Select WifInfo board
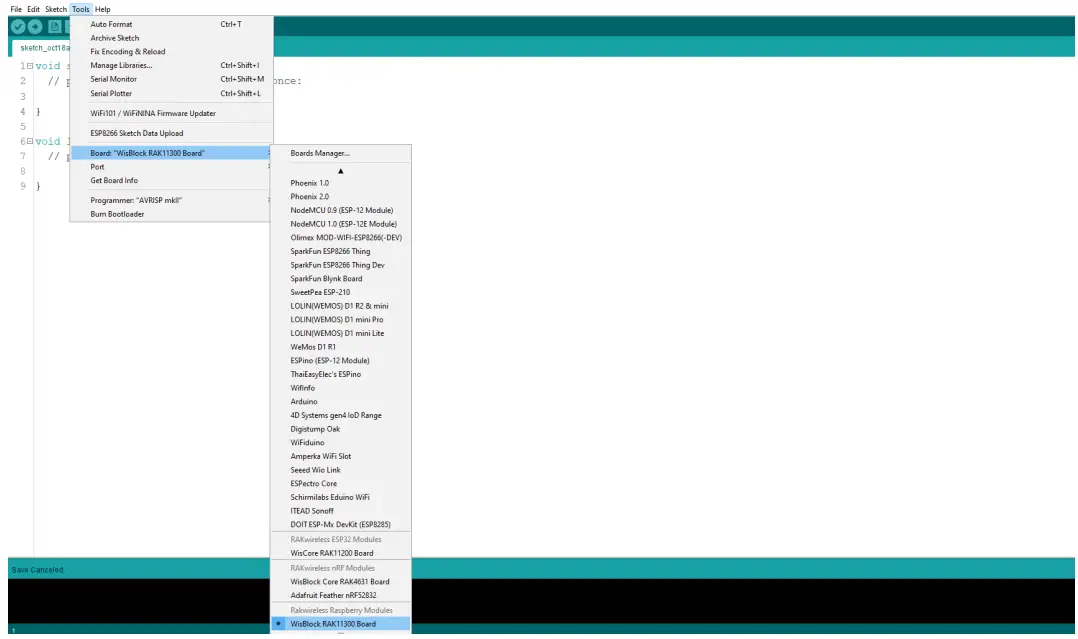This screenshot has height=639, width=1078. click(x=341, y=389)
